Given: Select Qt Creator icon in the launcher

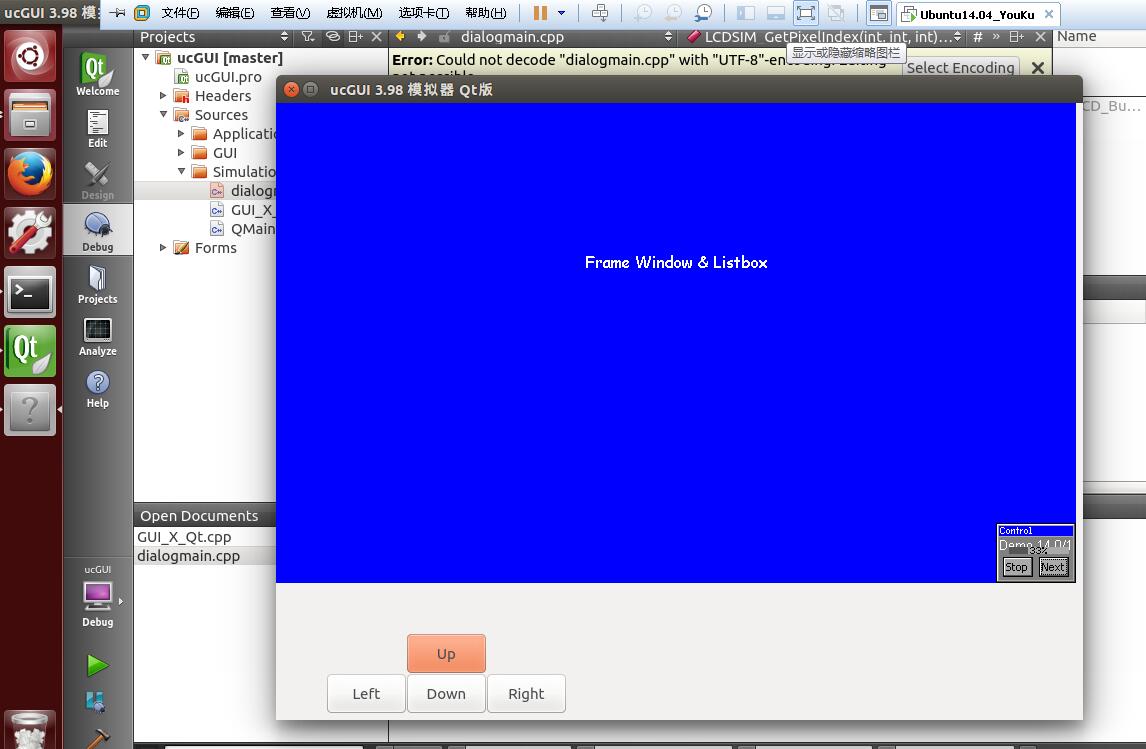Looking at the screenshot, I should point(30,351).
